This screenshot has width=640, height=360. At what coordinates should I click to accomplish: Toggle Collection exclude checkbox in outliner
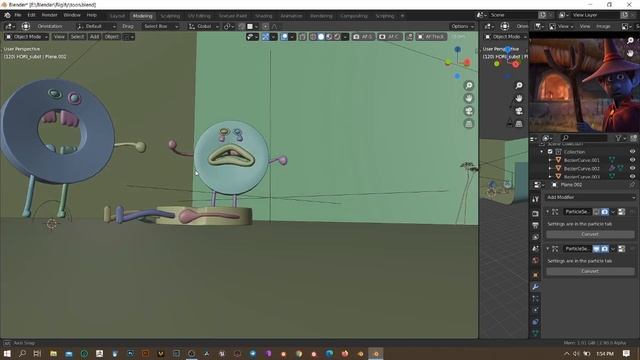pyautogui.click(x=550, y=151)
